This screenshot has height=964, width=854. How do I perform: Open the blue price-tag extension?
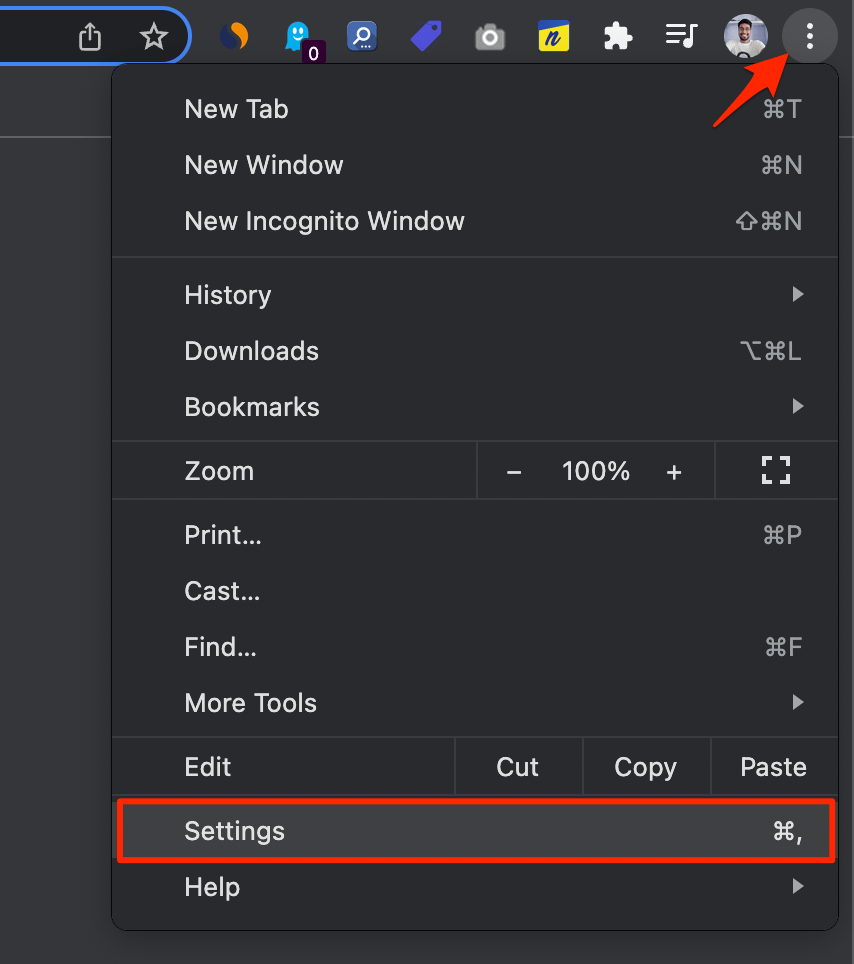click(x=425, y=36)
